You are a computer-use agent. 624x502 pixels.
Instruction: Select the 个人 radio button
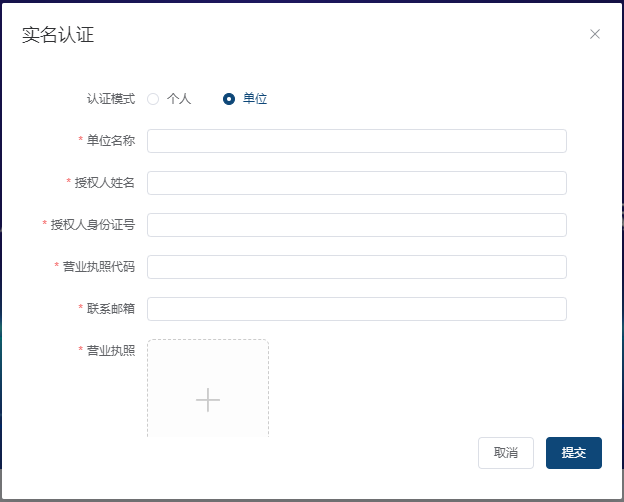[x=153, y=99]
